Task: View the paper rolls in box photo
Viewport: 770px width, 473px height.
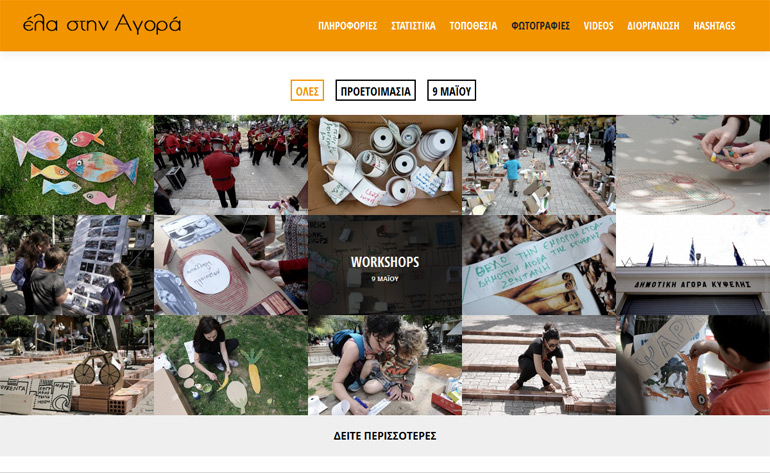Action: pos(385,165)
